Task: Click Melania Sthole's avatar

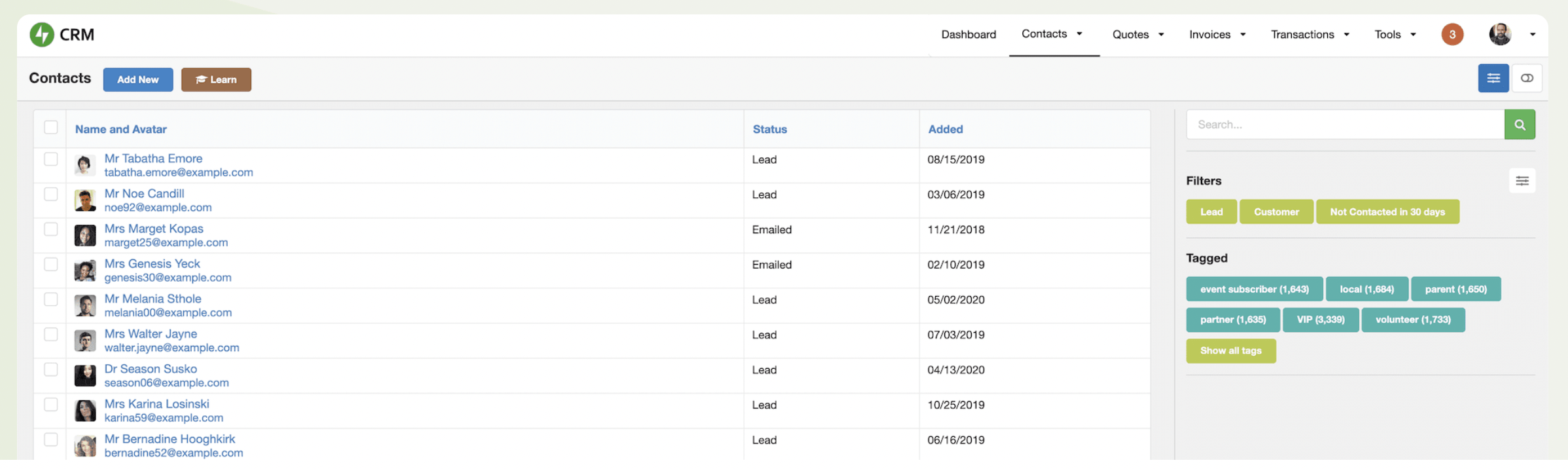Action: pyautogui.click(x=85, y=305)
